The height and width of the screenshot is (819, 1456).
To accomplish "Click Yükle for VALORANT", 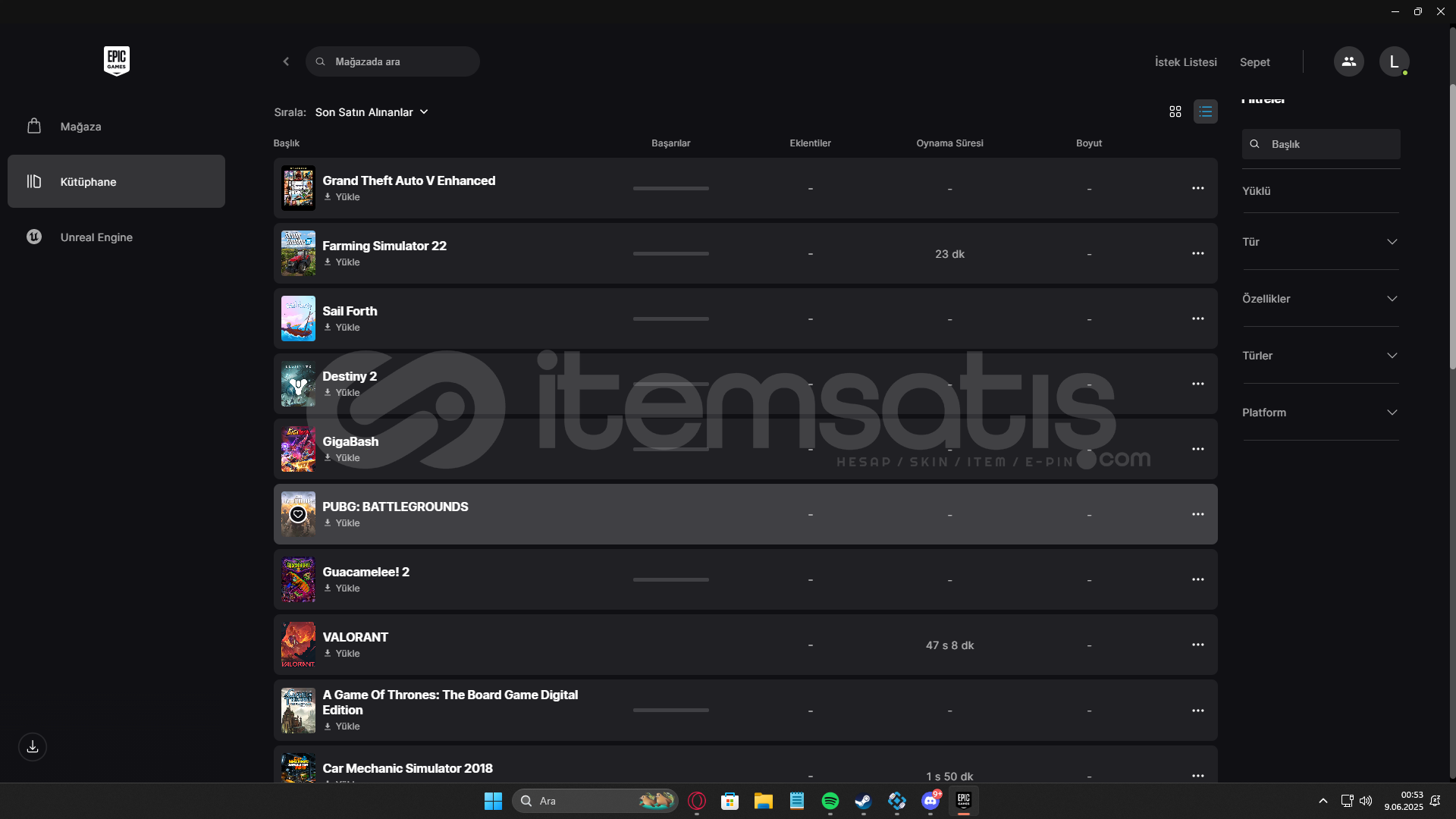I will coord(342,654).
